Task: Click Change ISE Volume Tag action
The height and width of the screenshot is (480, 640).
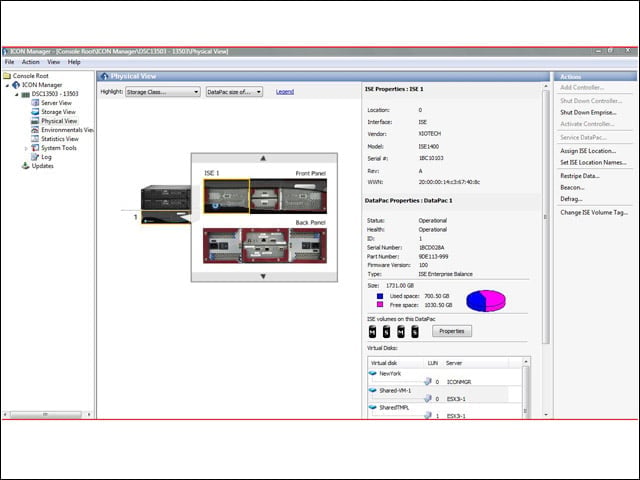Action: click(x=594, y=213)
